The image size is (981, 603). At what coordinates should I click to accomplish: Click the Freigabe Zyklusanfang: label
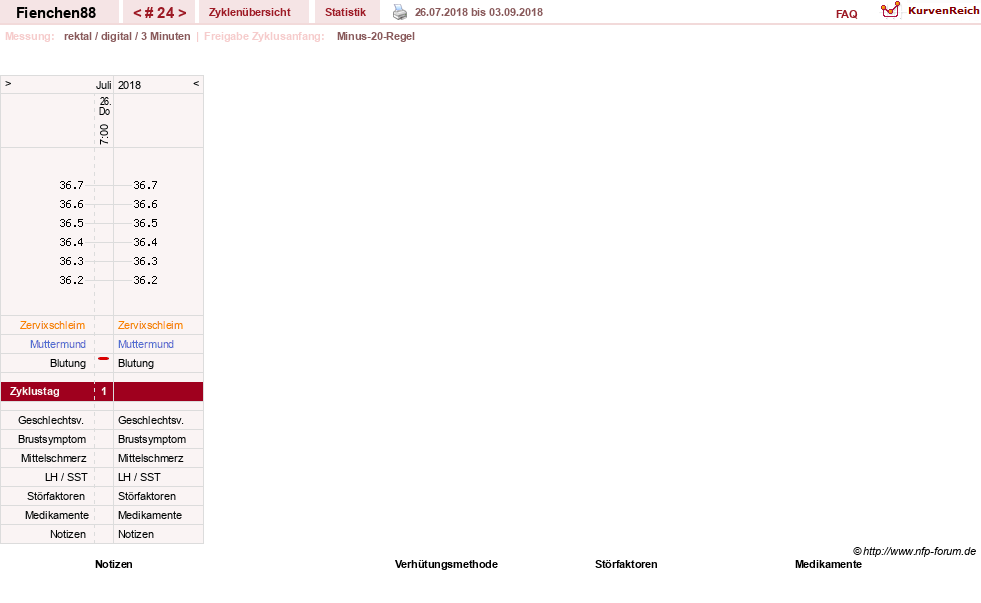(x=264, y=36)
